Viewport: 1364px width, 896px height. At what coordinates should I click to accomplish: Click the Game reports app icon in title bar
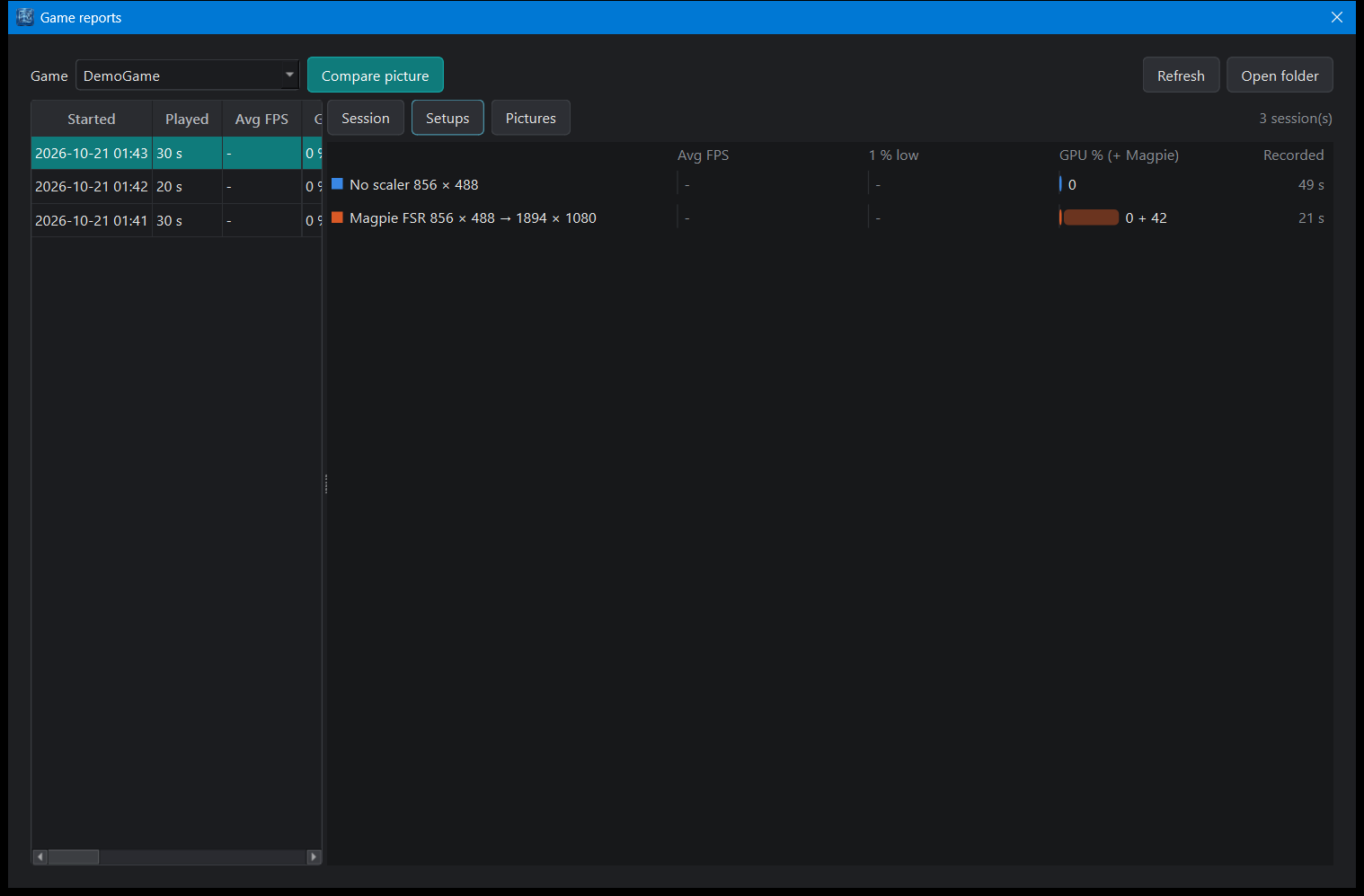(25, 17)
